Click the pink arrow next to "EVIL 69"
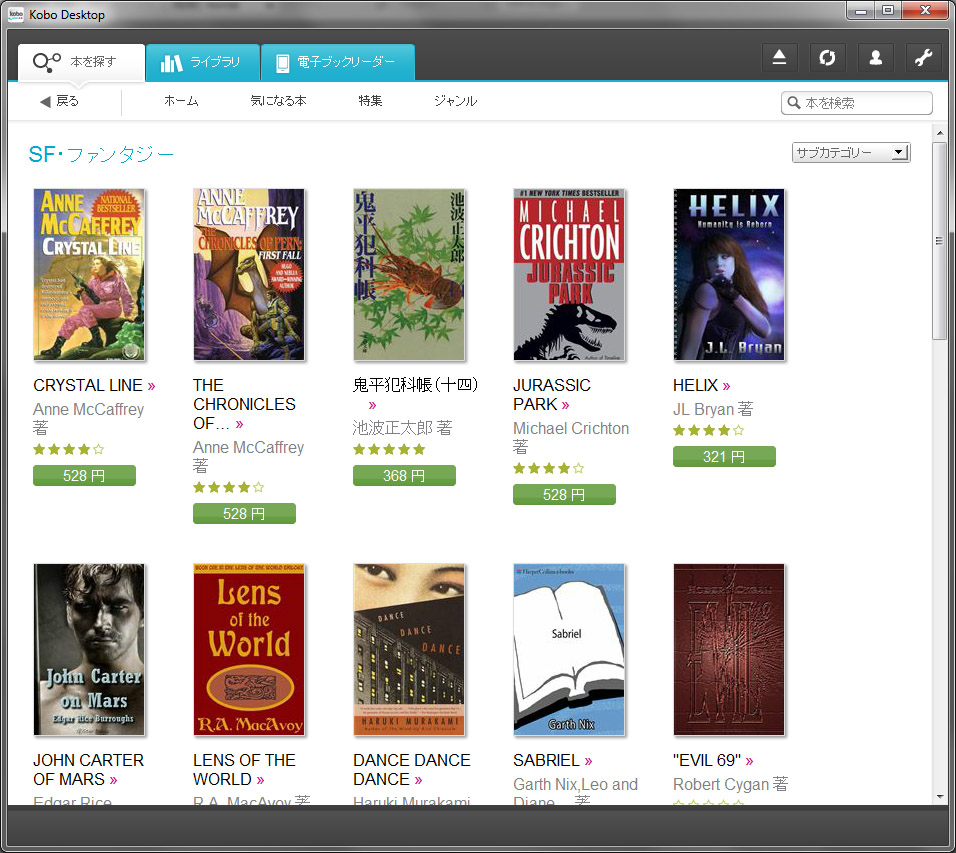Viewport: 956px width, 853px height. 749,761
